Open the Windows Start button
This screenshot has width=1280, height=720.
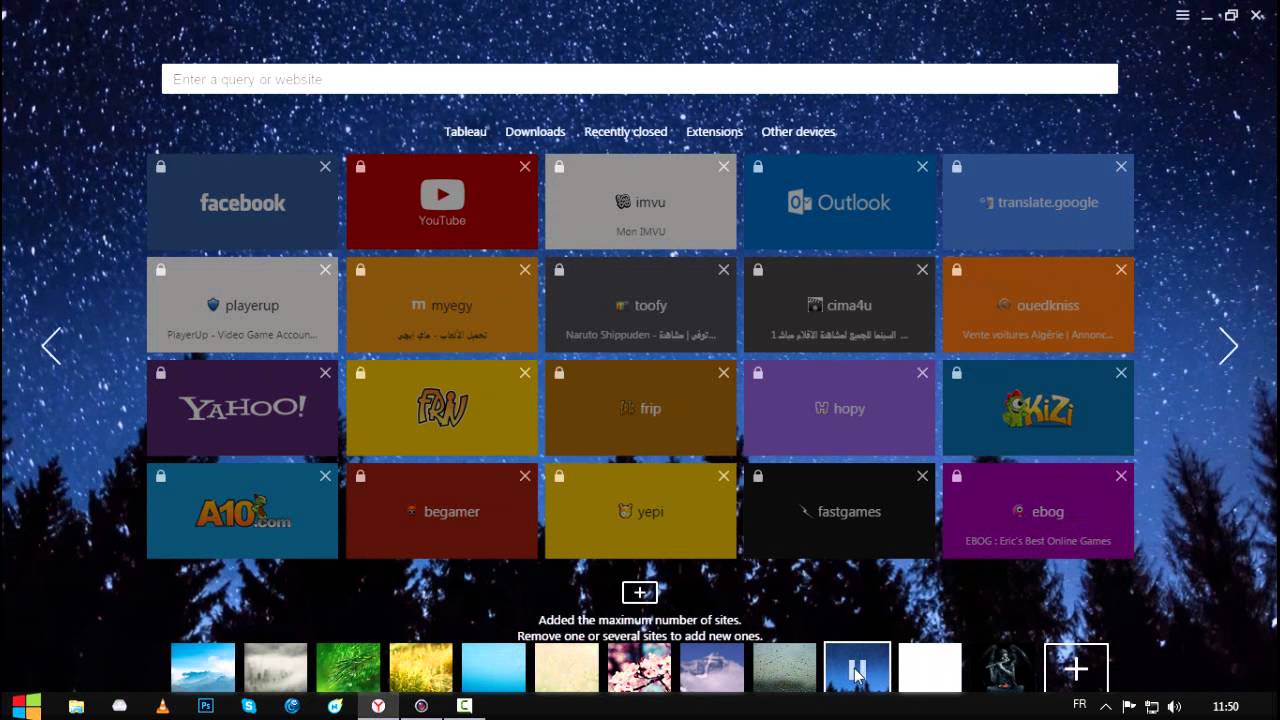[x=26, y=706]
